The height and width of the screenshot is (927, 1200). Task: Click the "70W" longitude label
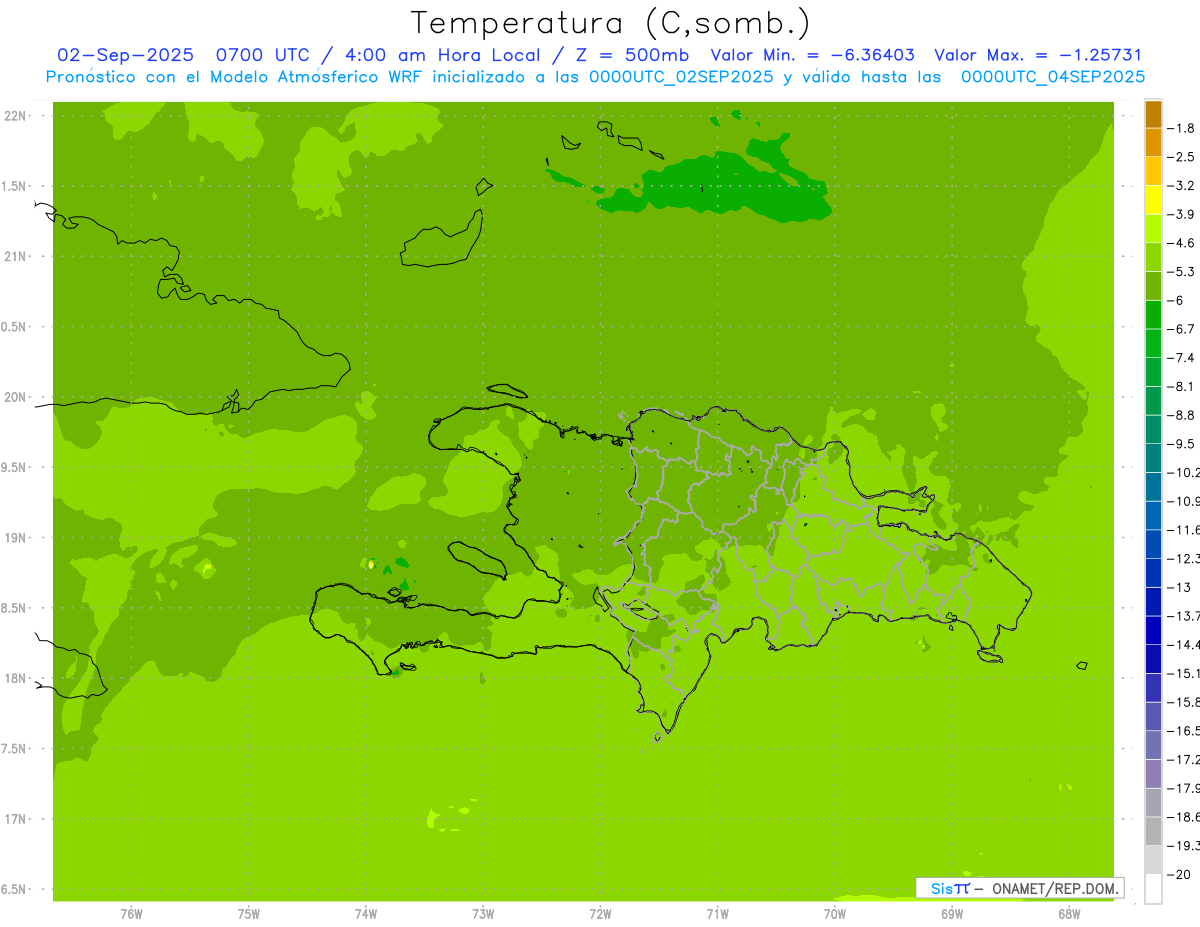[834, 913]
